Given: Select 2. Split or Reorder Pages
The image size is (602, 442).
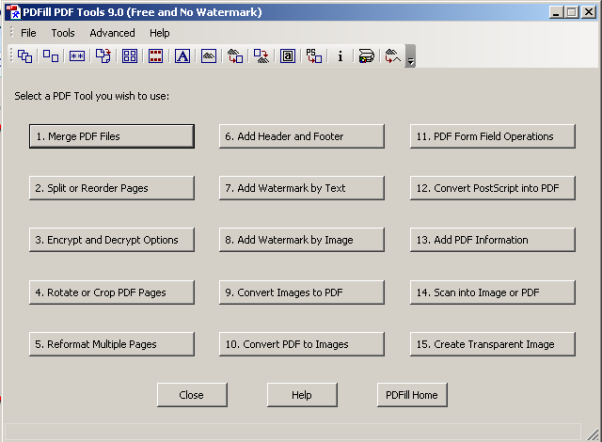Looking at the screenshot, I should (112, 188).
